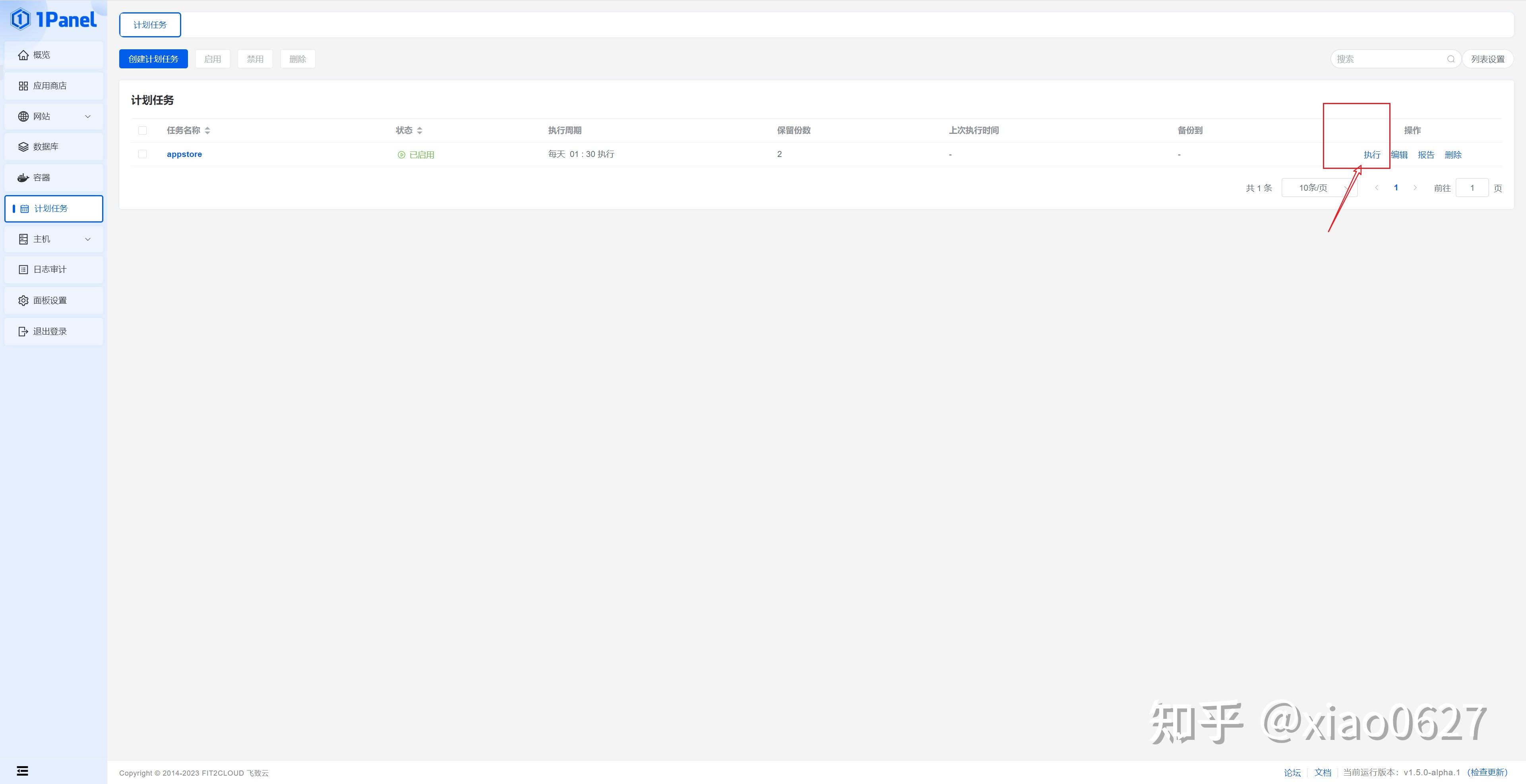
Task: Open the container (容器) Docker icon
Action: tap(23, 178)
